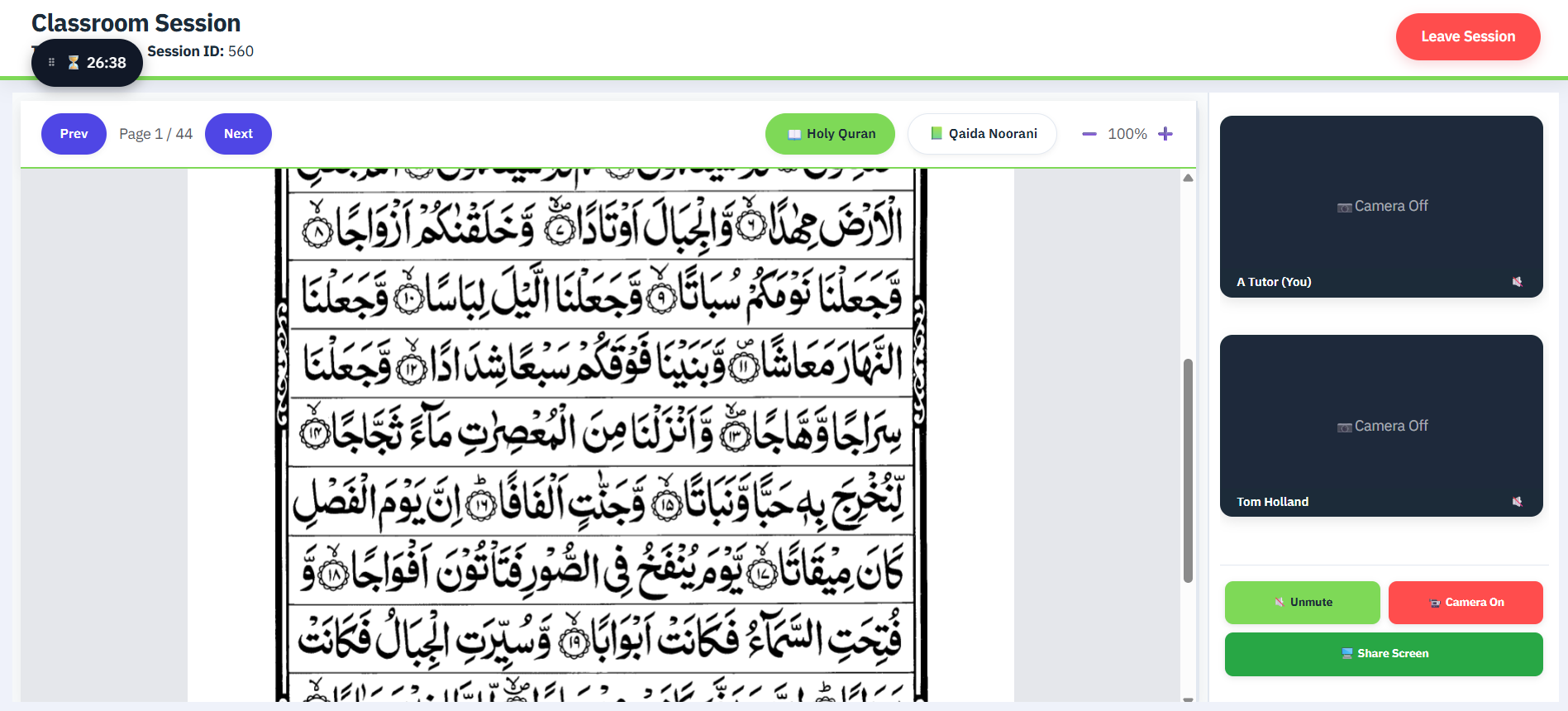The image size is (1568, 711).
Task: Switch to the Holy Quran book
Action: tap(829, 134)
